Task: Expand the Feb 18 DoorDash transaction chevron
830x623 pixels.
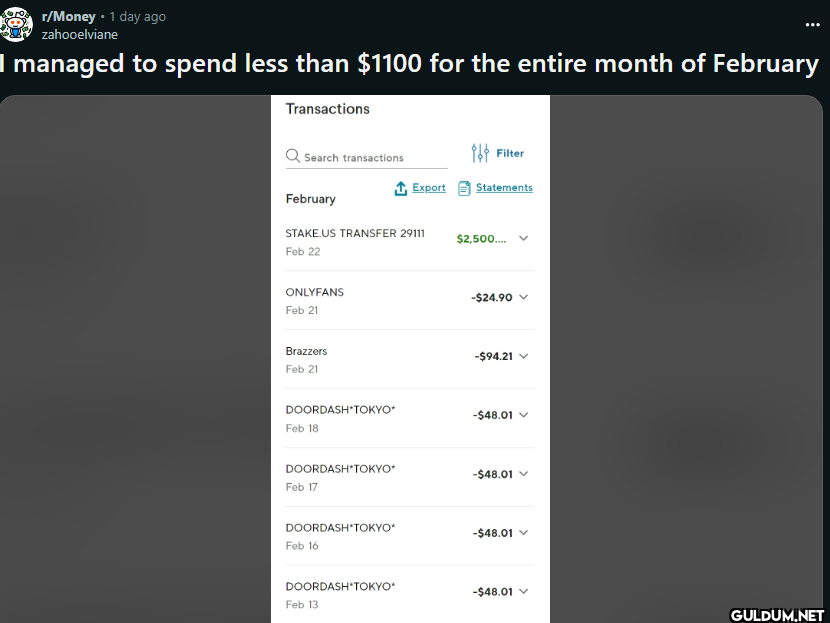Action: point(524,414)
